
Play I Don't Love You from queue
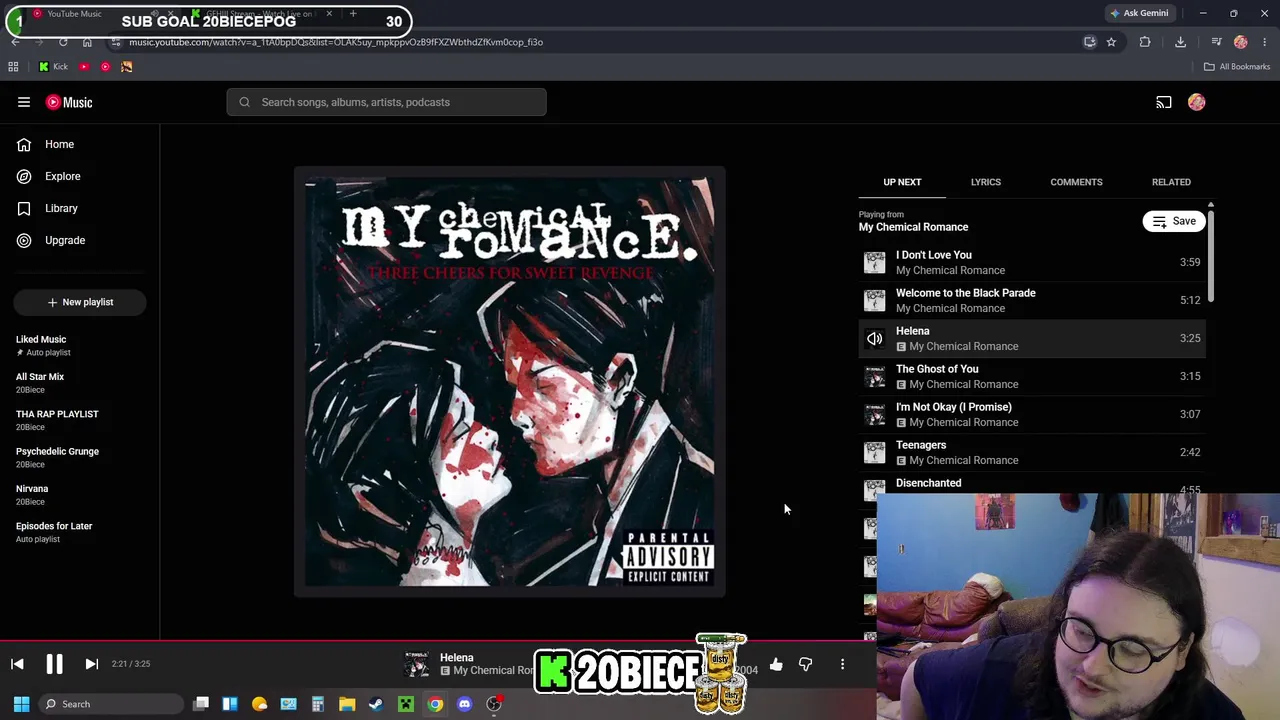coord(1032,262)
